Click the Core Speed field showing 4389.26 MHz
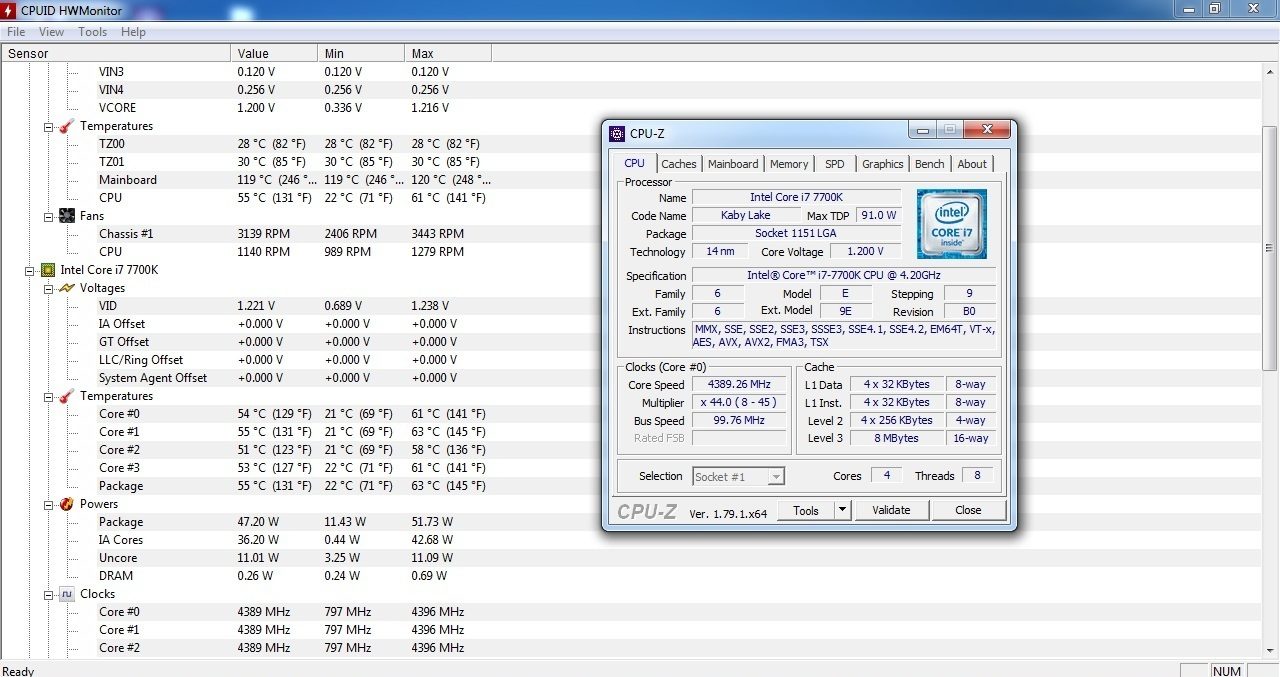 pyautogui.click(x=740, y=385)
